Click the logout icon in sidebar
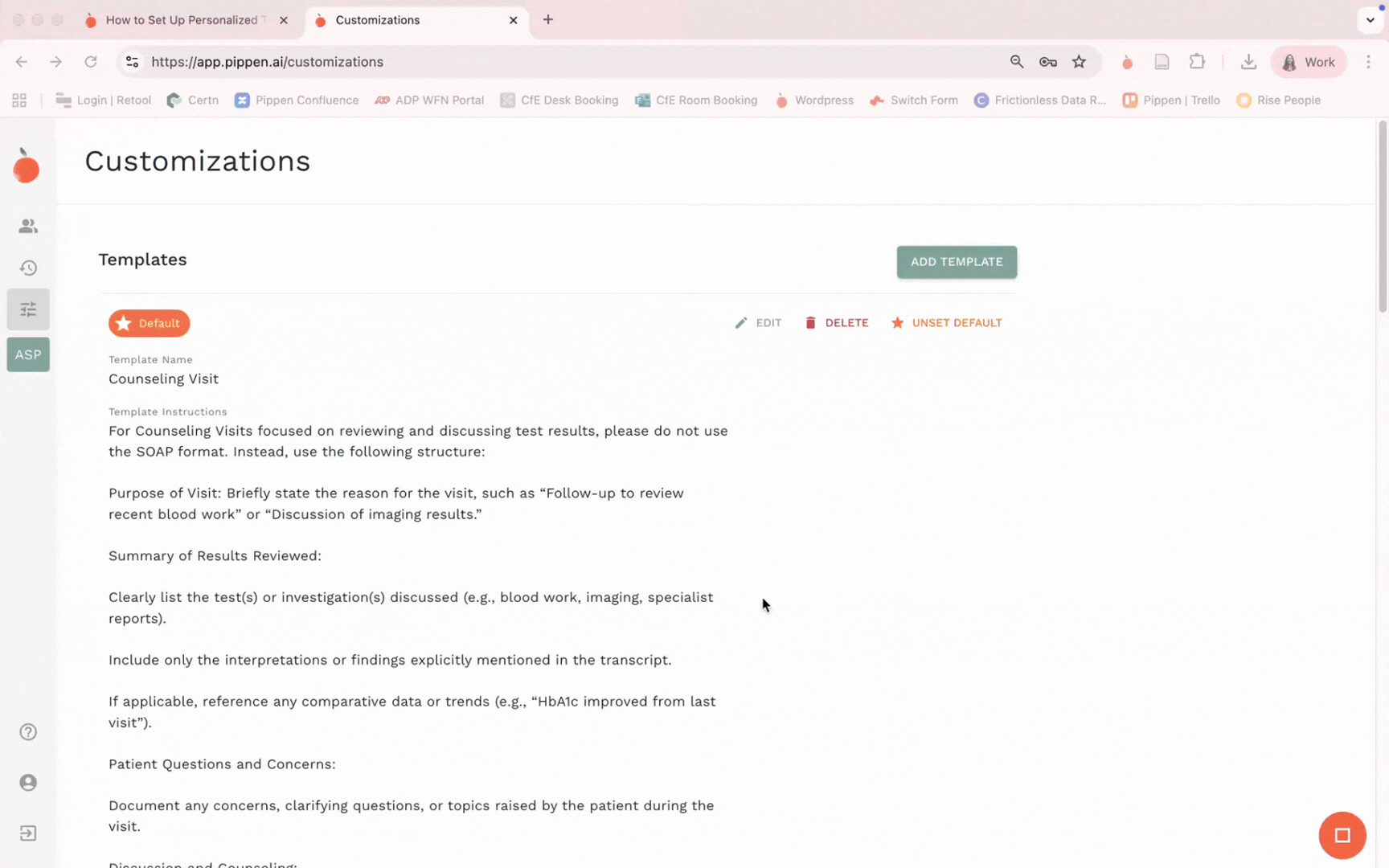The height and width of the screenshot is (868, 1389). click(28, 833)
